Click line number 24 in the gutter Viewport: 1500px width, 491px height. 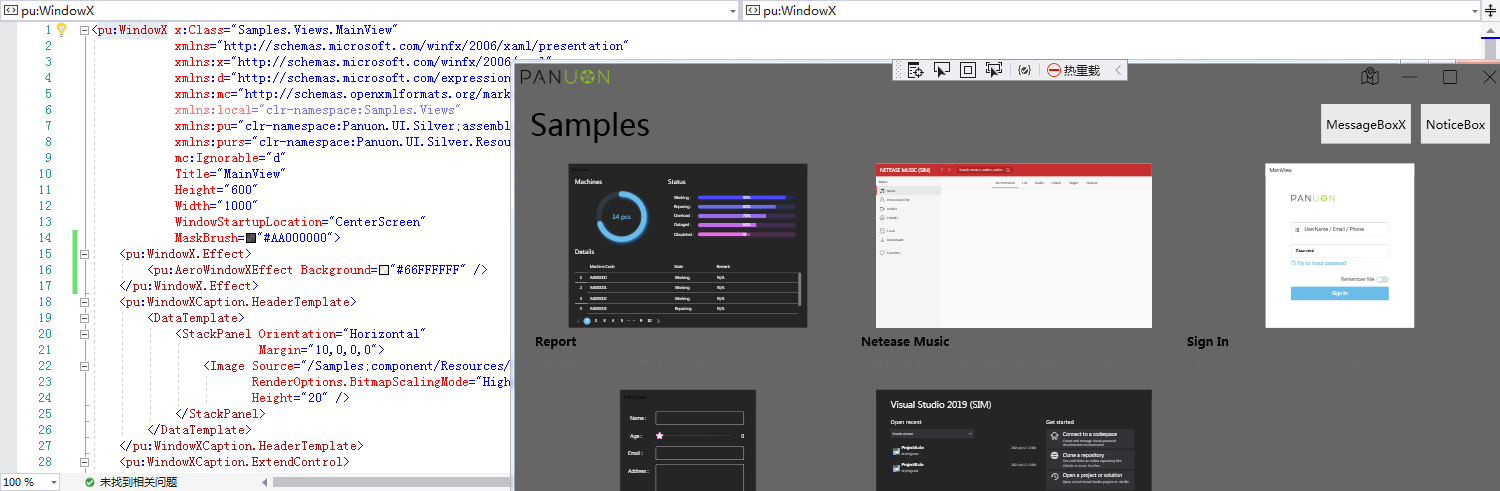pyautogui.click(x=44, y=398)
